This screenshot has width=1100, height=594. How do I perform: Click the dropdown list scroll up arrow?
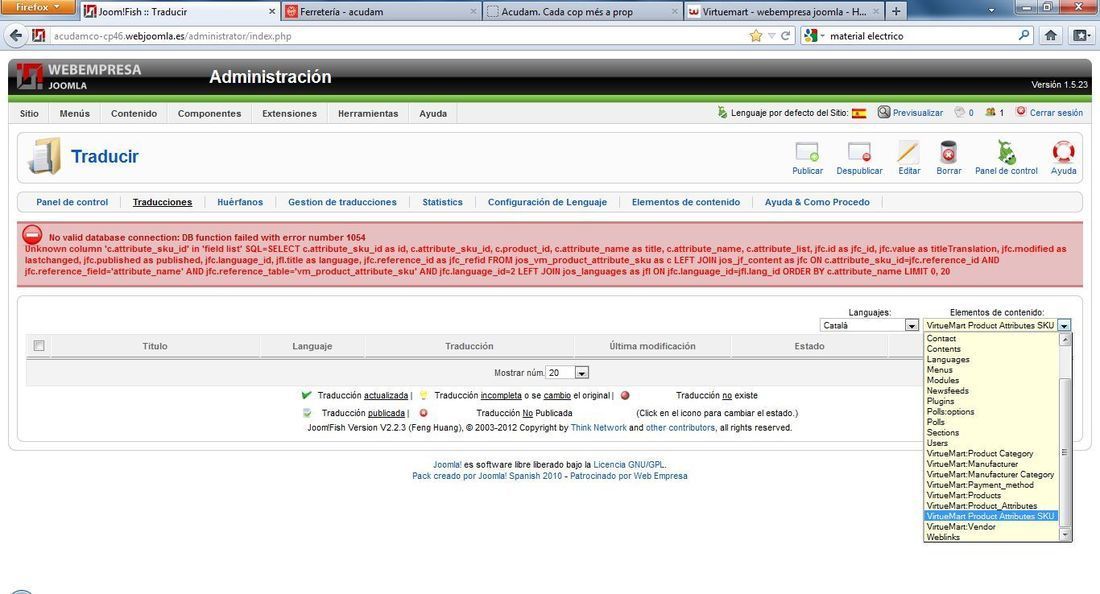pyautogui.click(x=1065, y=339)
